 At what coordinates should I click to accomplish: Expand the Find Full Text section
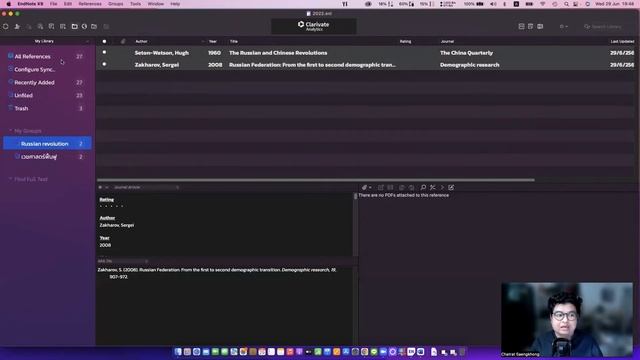10,179
